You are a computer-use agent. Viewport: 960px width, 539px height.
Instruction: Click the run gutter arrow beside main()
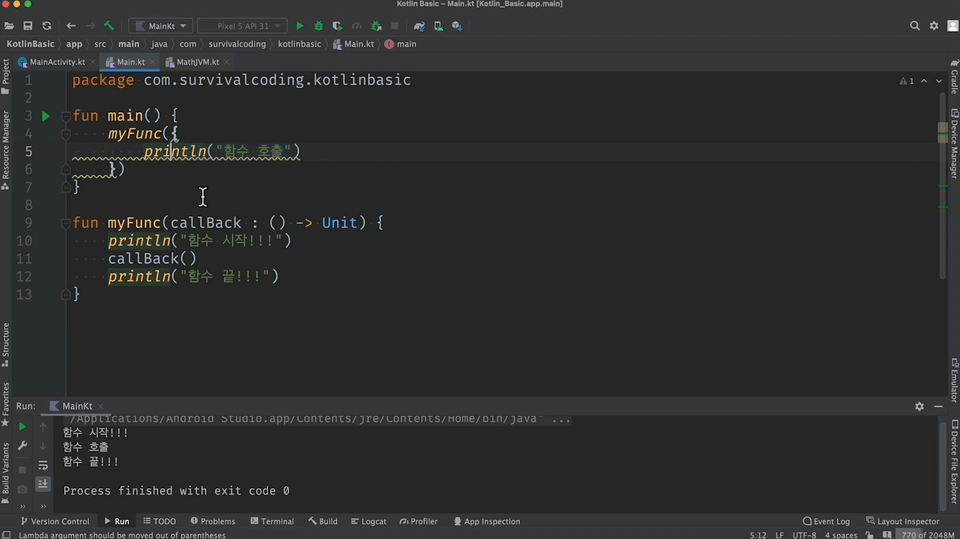click(x=46, y=116)
